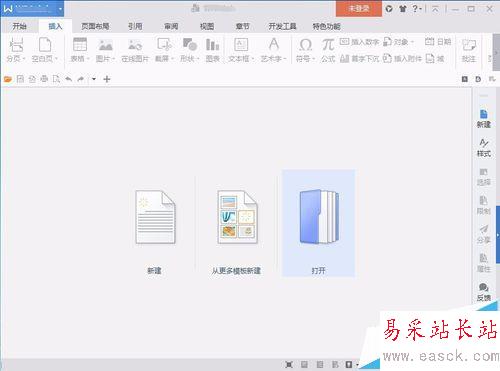Open the 特色功能 tab
Viewport: 500px width, 371px height.
point(326,26)
